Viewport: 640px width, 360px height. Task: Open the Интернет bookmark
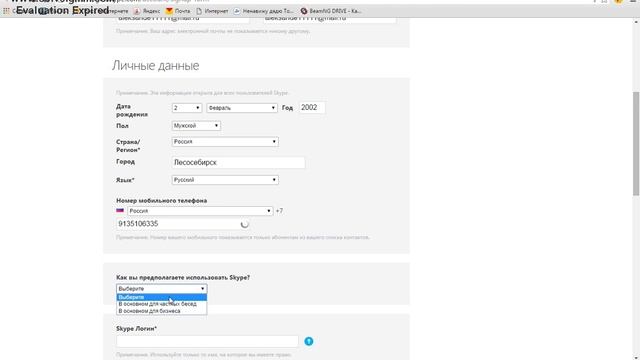[x=212, y=11]
